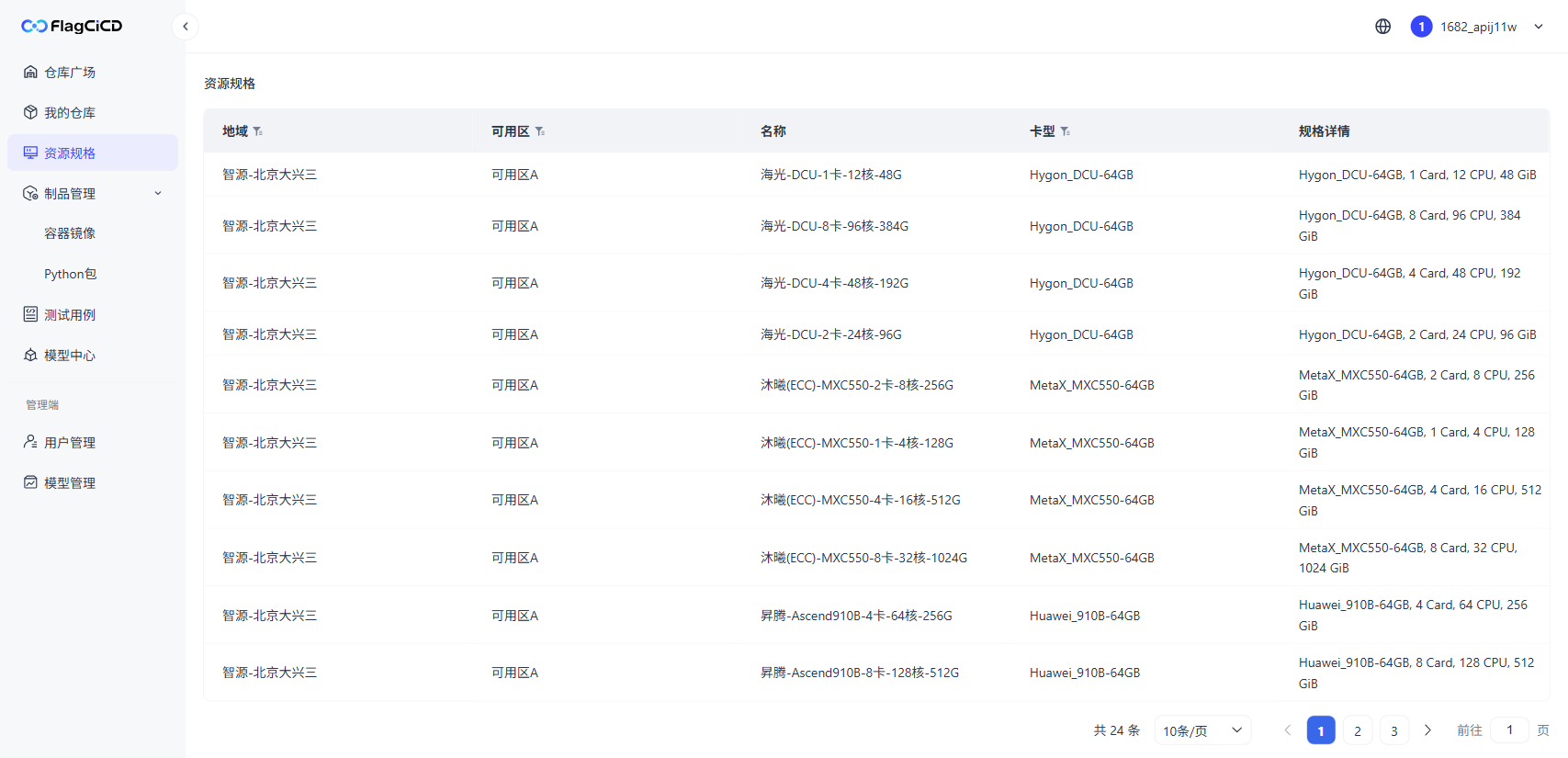Open 用户管理 admin page
The height and width of the screenshot is (758, 1568).
tap(93, 442)
